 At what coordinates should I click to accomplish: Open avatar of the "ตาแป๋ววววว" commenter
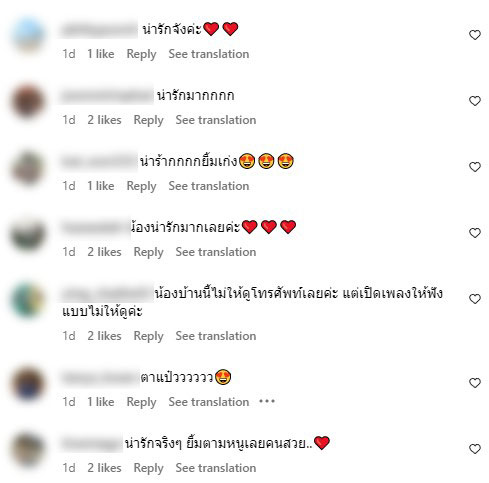coord(28,383)
